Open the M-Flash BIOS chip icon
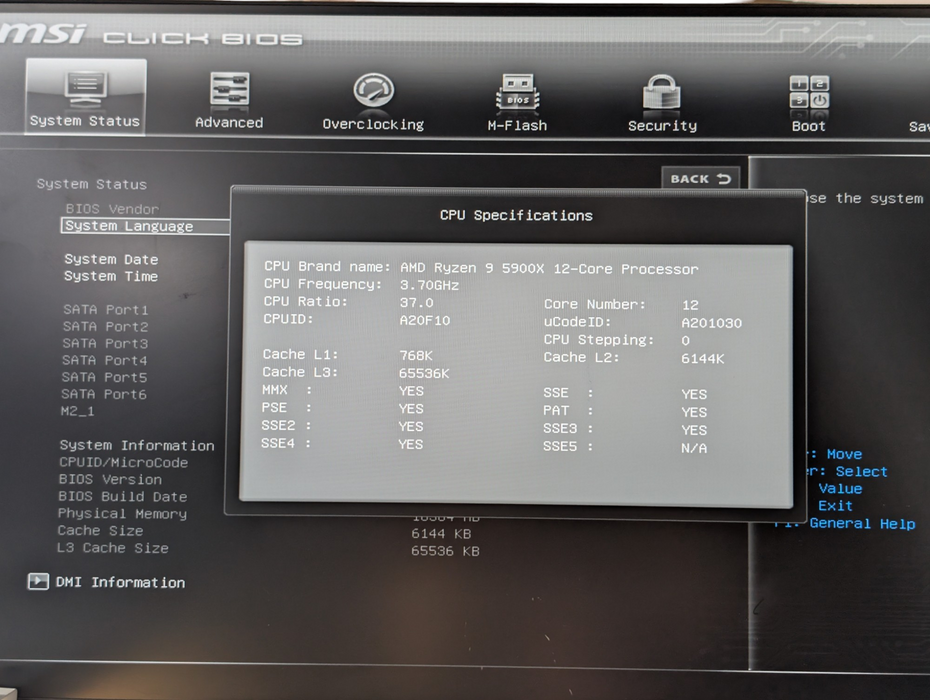930x700 pixels. pyautogui.click(x=518, y=93)
